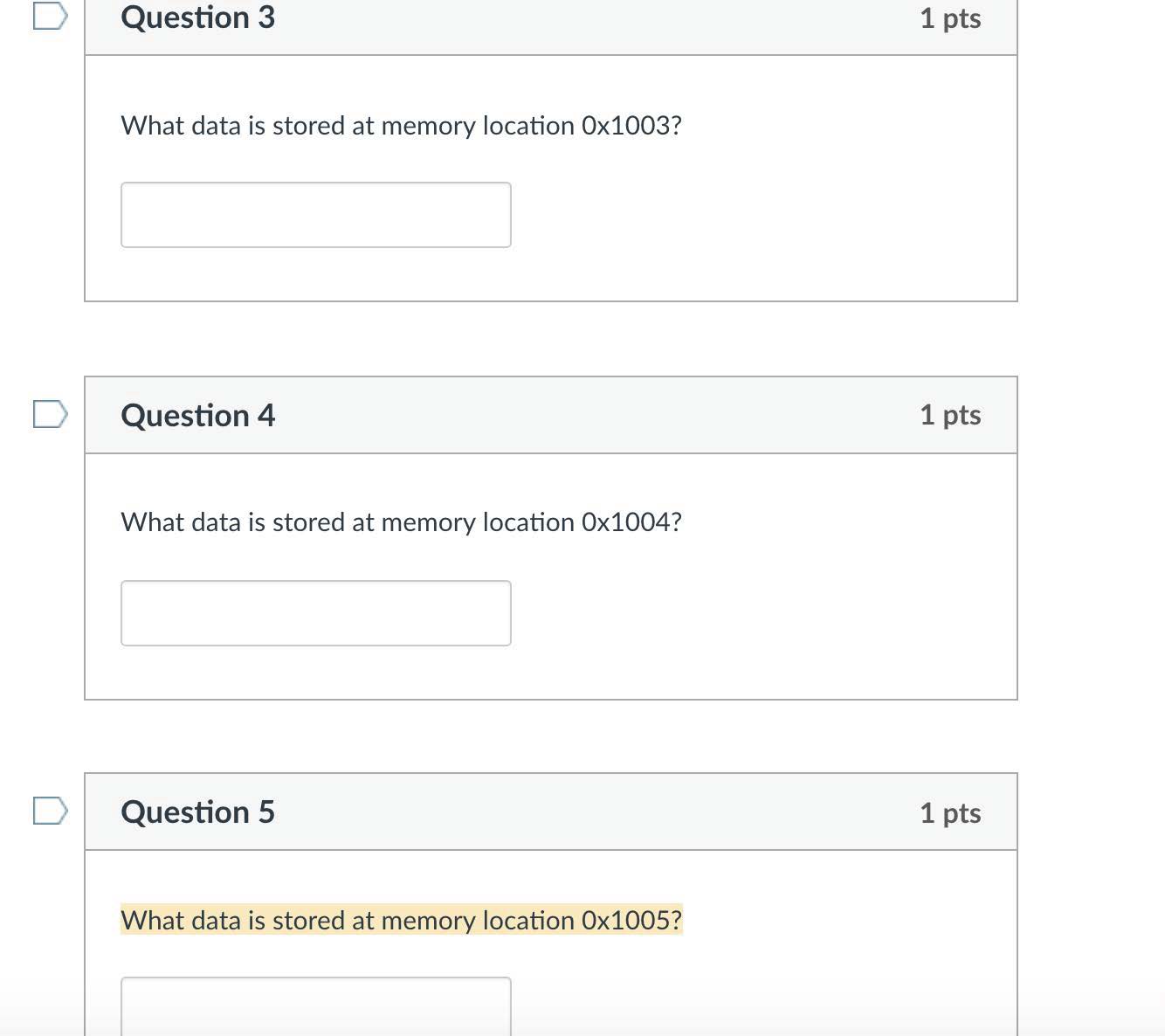Select the answer input under Question 5
1165x1036 pixels.
[x=315, y=1006]
